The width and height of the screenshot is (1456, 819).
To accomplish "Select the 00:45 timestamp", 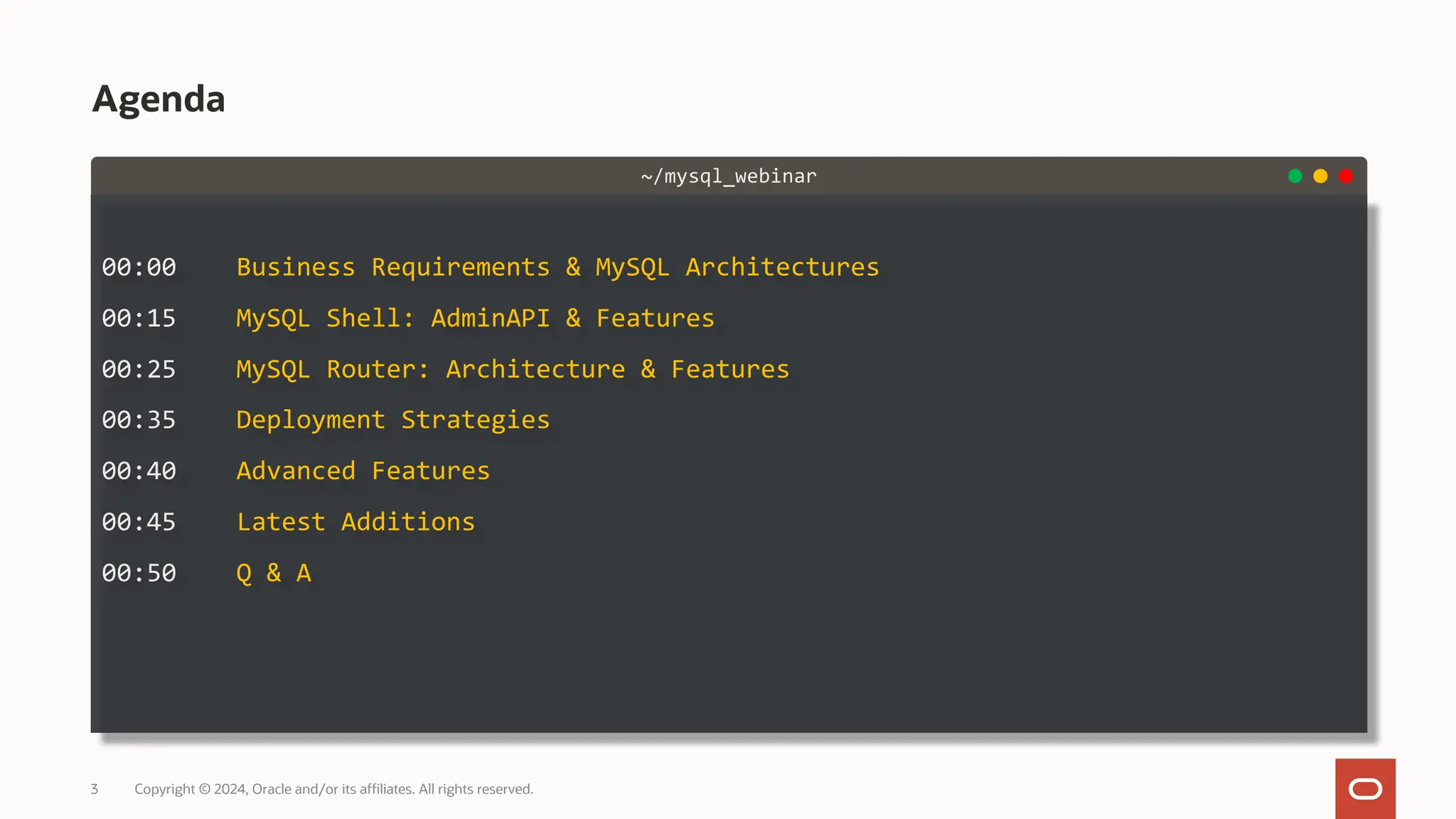I will pyautogui.click(x=139, y=523).
